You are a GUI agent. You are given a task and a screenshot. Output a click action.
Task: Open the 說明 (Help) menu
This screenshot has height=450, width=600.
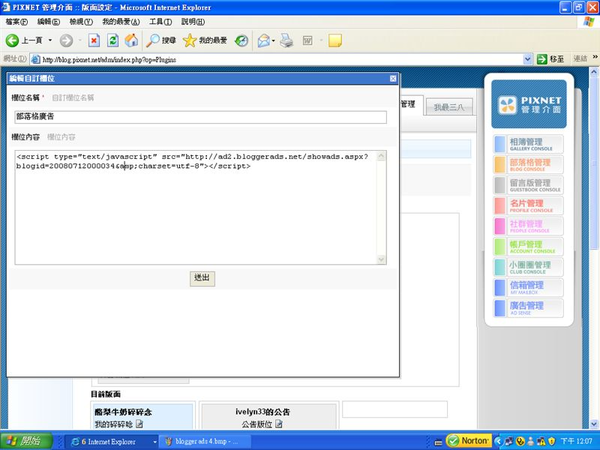coord(193,22)
